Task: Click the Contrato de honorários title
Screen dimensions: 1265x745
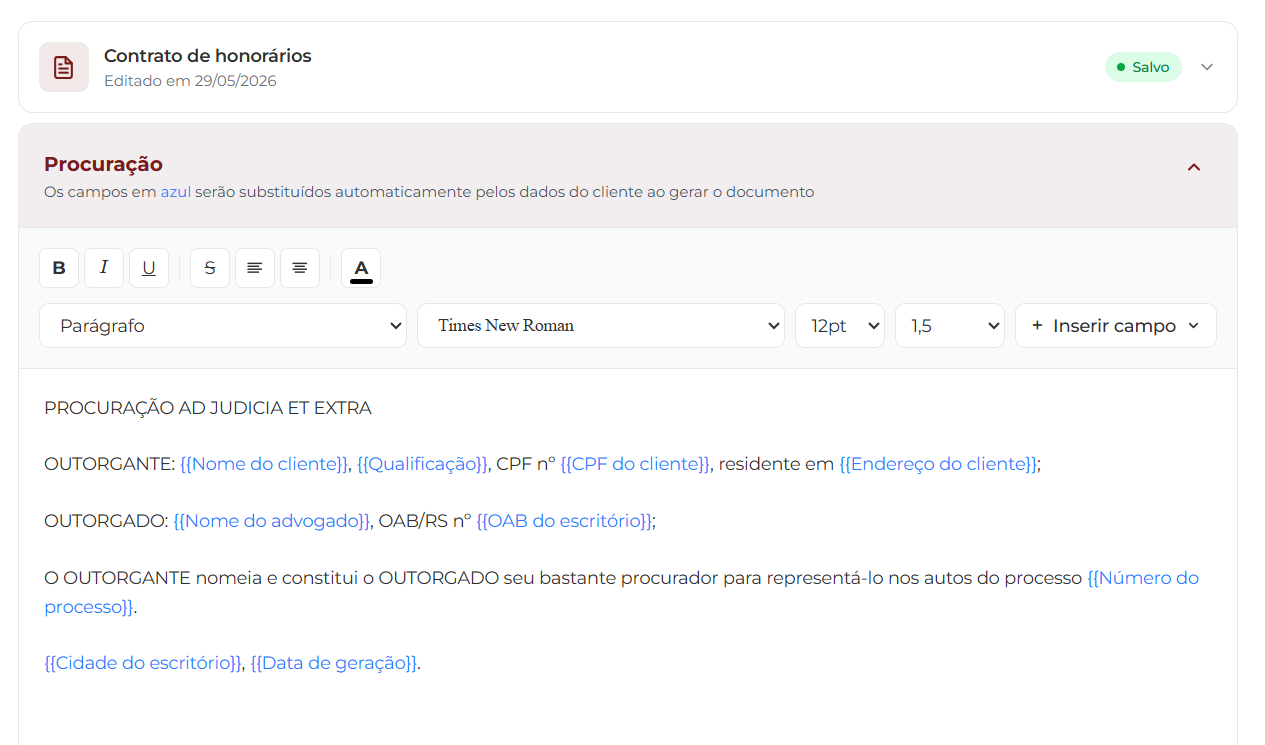Action: point(208,56)
